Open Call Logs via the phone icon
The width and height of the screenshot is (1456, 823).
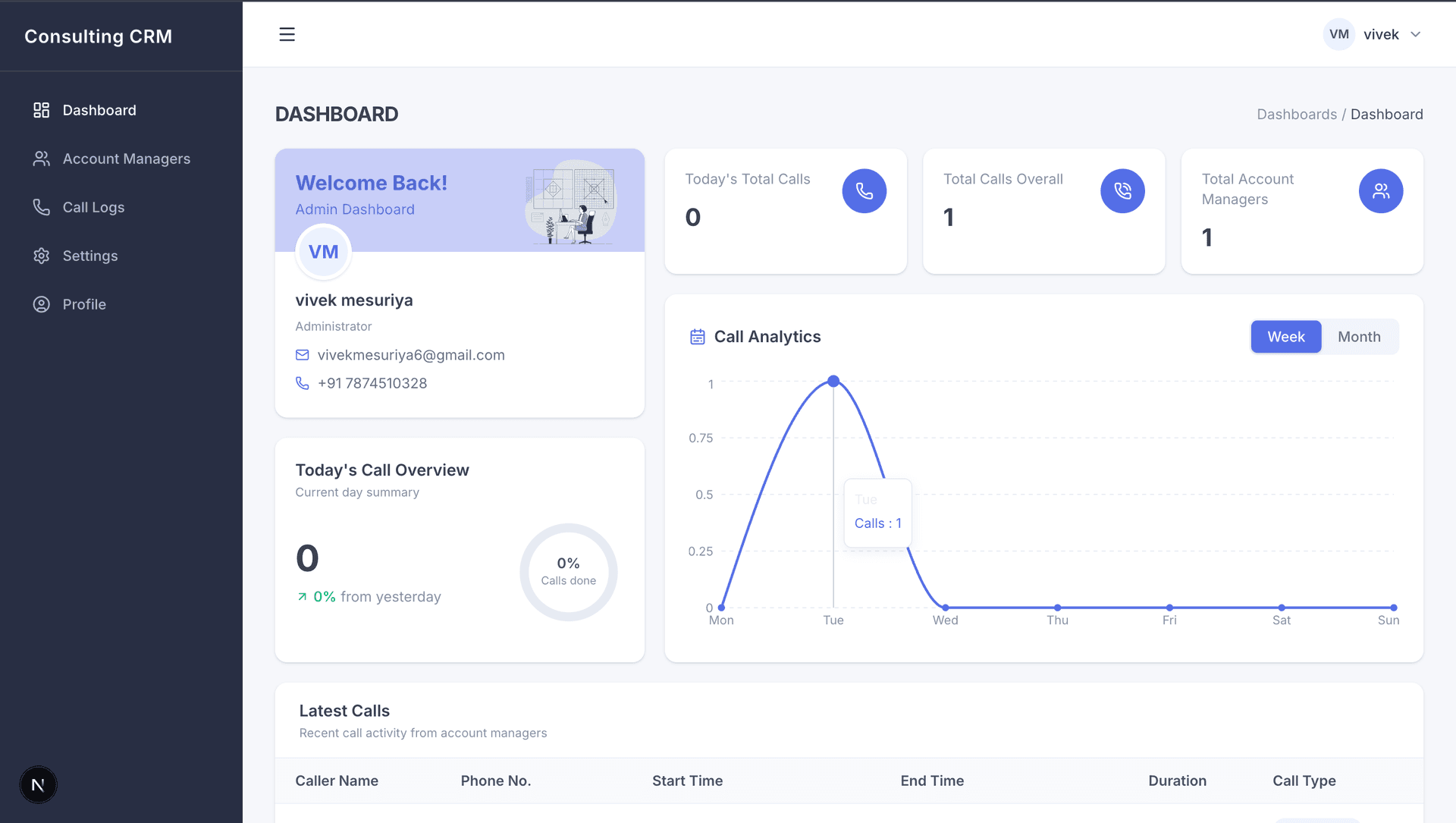tap(41, 207)
